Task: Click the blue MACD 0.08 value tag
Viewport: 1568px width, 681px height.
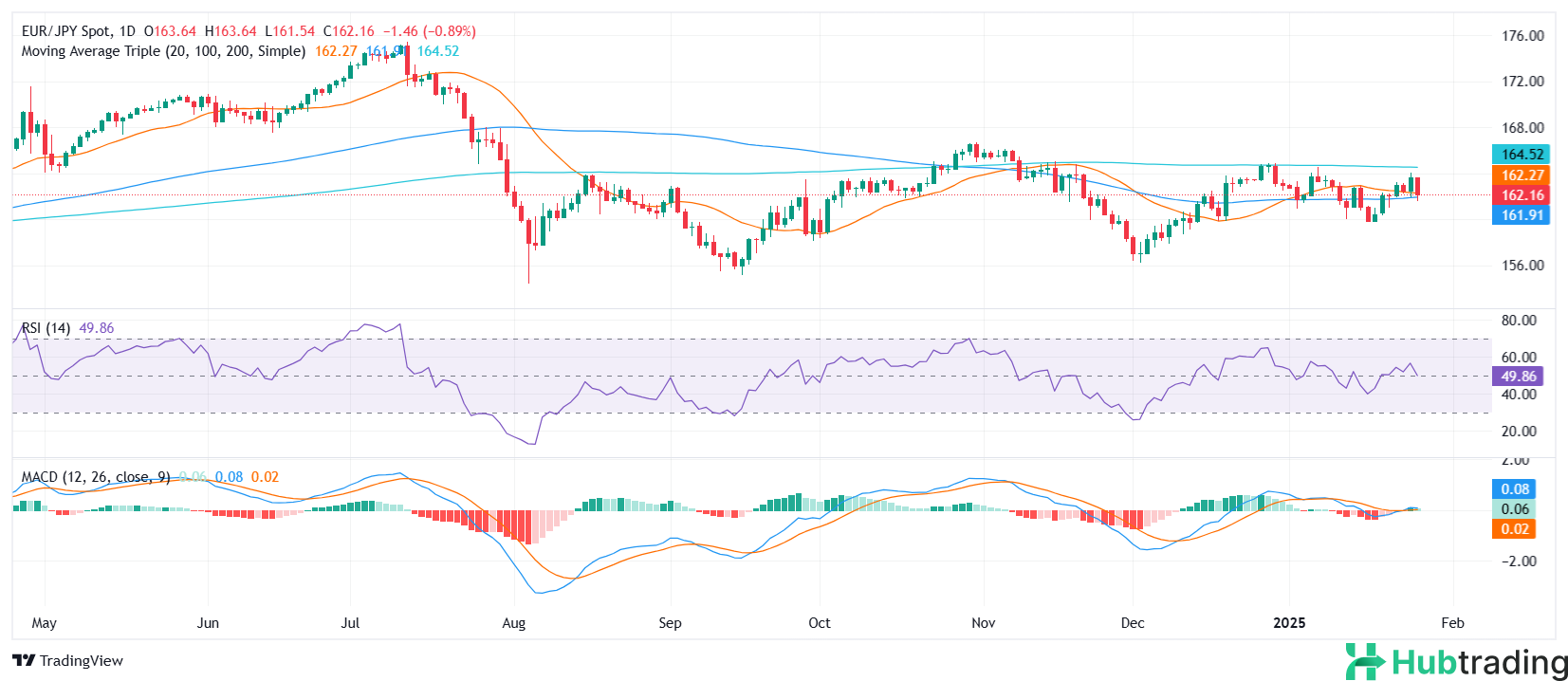Action: (x=1514, y=489)
